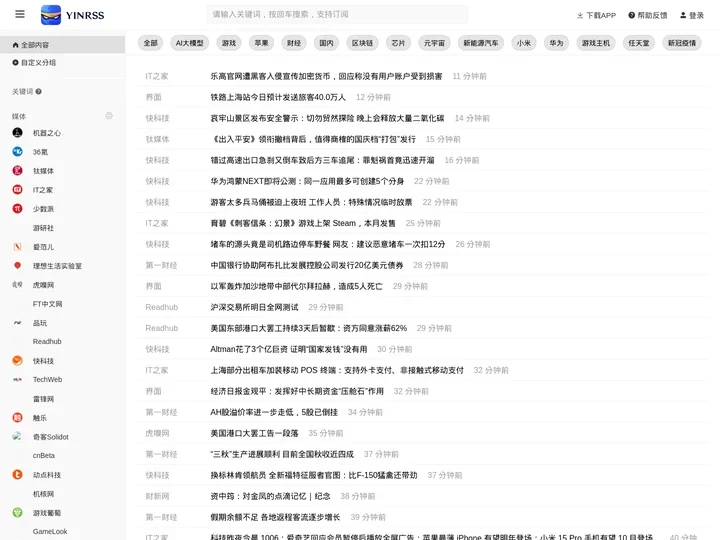This screenshot has width=720, height=540.
Task: Open the 苹果 category tab
Action: pos(261,43)
